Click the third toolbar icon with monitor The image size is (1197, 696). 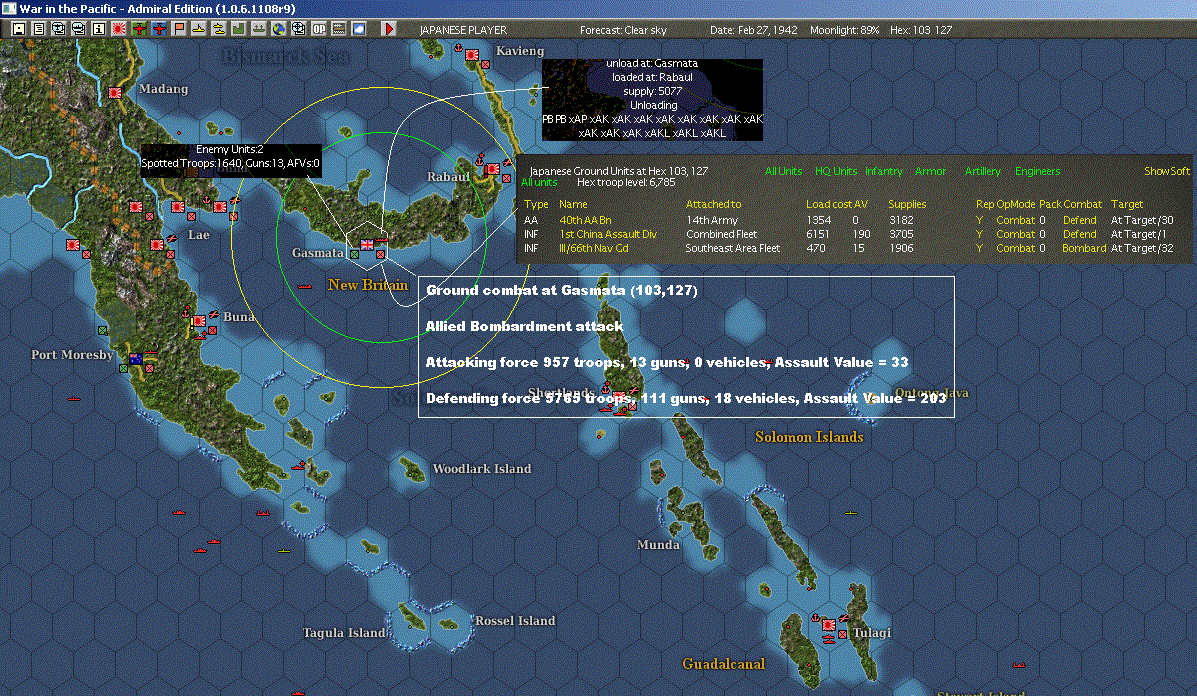coord(58,29)
